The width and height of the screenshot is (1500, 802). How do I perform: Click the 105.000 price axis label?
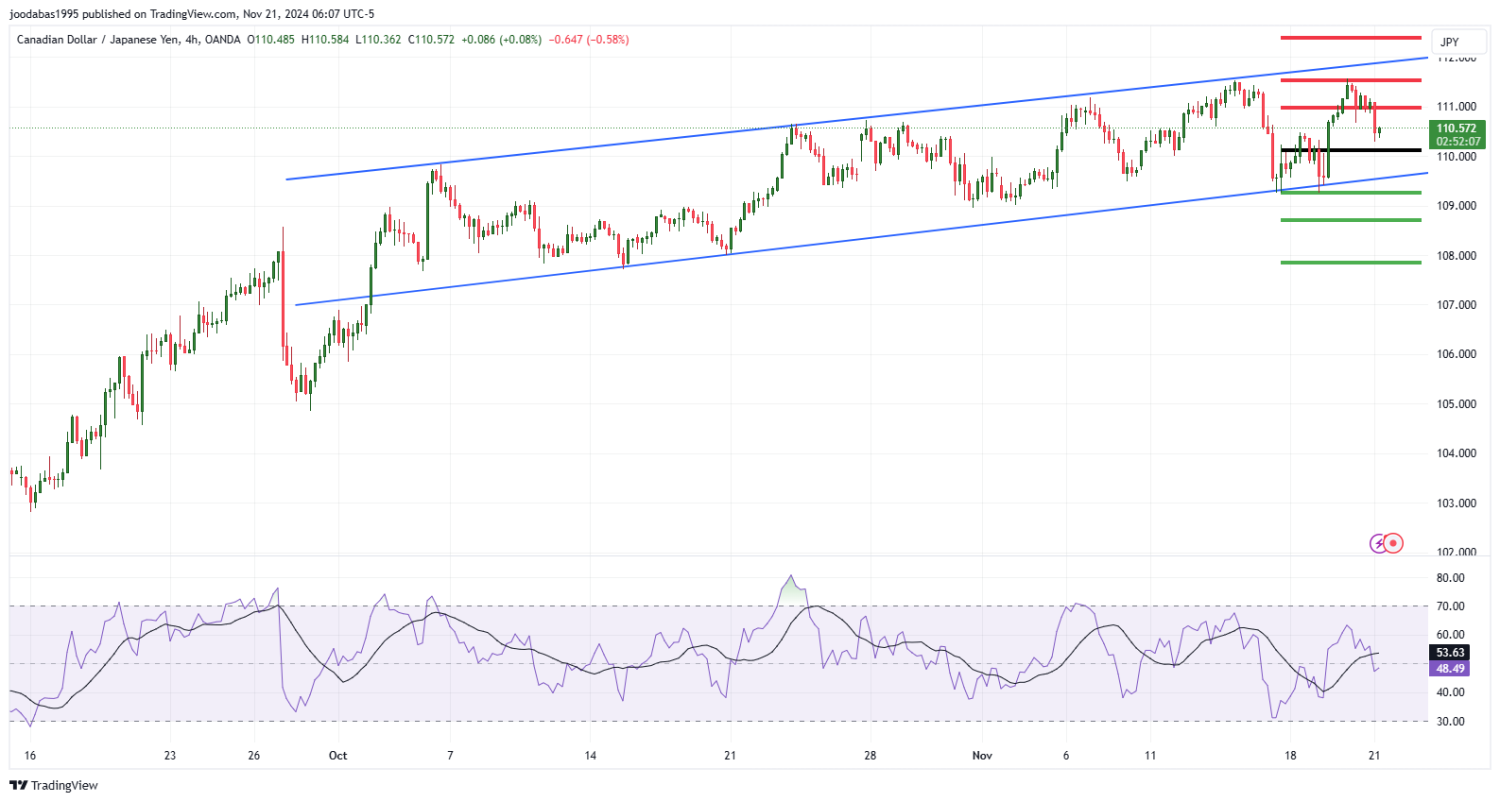pos(1456,405)
